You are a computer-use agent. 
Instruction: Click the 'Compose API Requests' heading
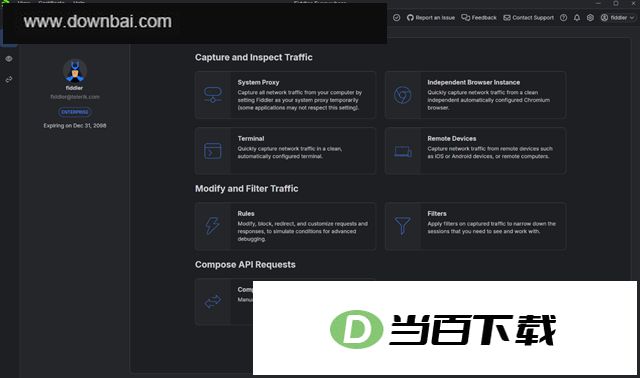pos(245,265)
